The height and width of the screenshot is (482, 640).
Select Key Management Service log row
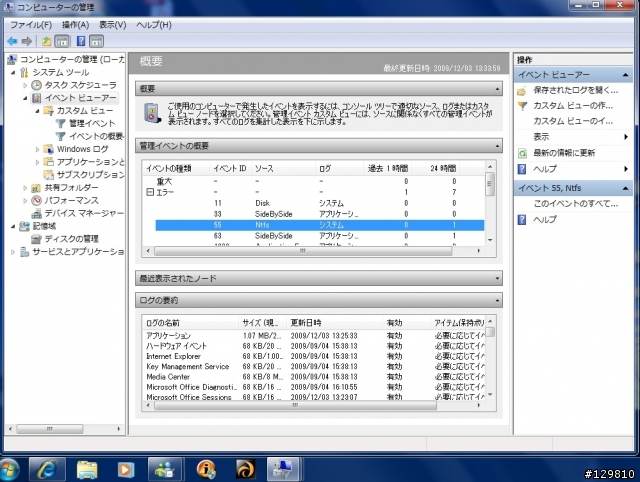coord(314,366)
